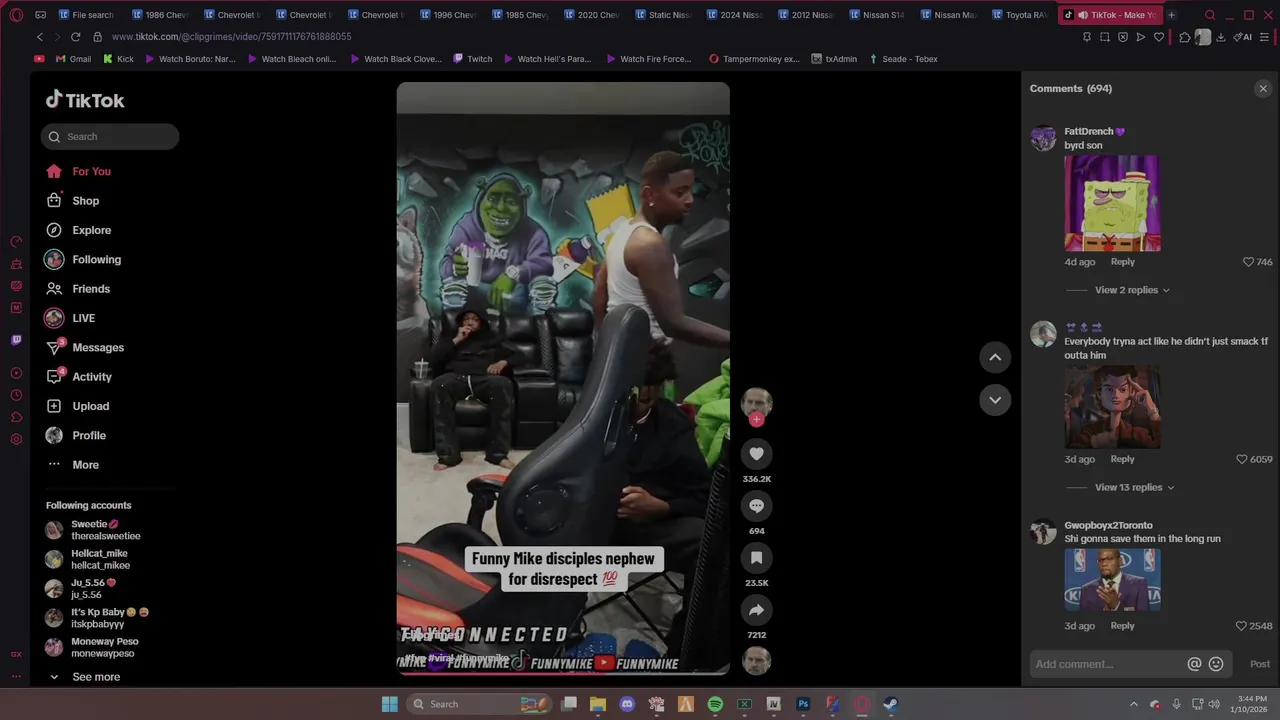Reload the page with refresh icon
1280x720 pixels.
(x=75, y=37)
